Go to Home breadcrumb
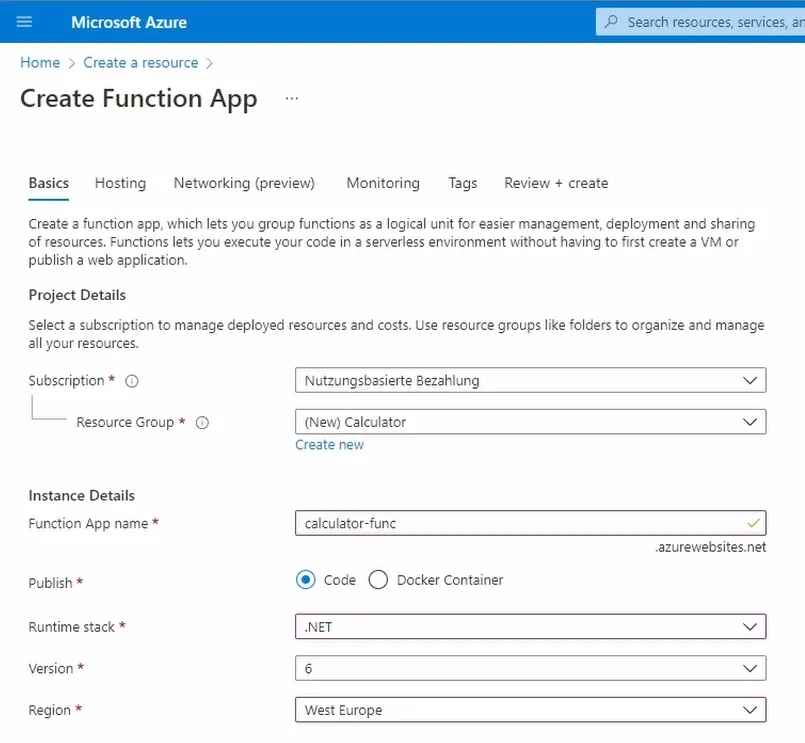 (x=40, y=63)
